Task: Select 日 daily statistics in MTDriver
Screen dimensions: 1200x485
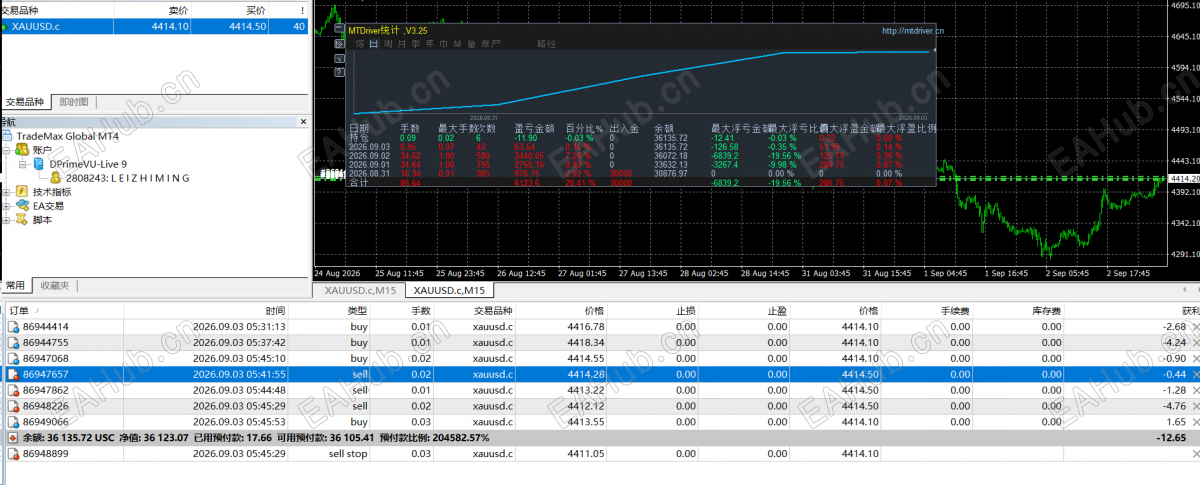Action: coord(373,44)
